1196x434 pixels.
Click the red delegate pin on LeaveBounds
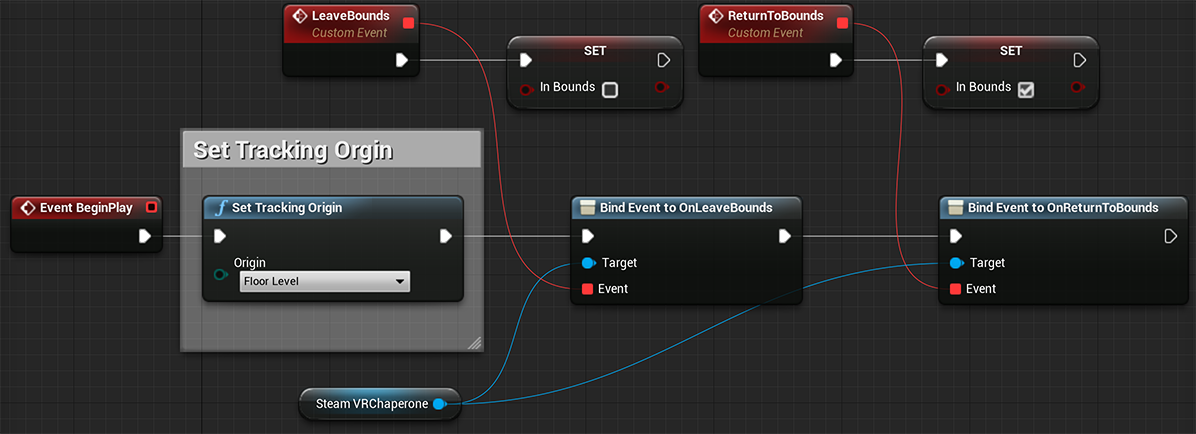coord(408,23)
